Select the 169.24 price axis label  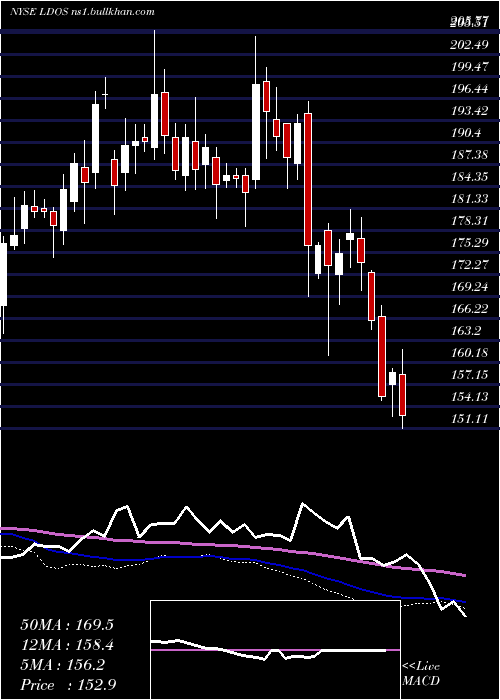[x=471, y=287]
